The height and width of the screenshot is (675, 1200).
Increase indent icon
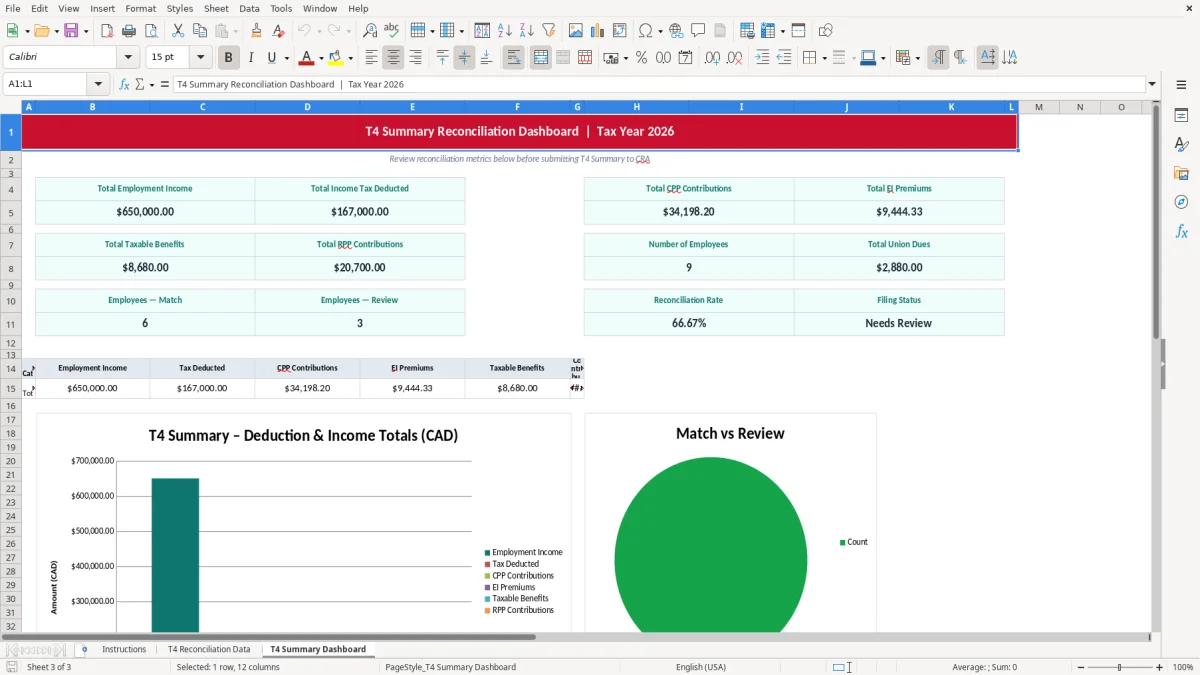pyautogui.click(x=762, y=58)
